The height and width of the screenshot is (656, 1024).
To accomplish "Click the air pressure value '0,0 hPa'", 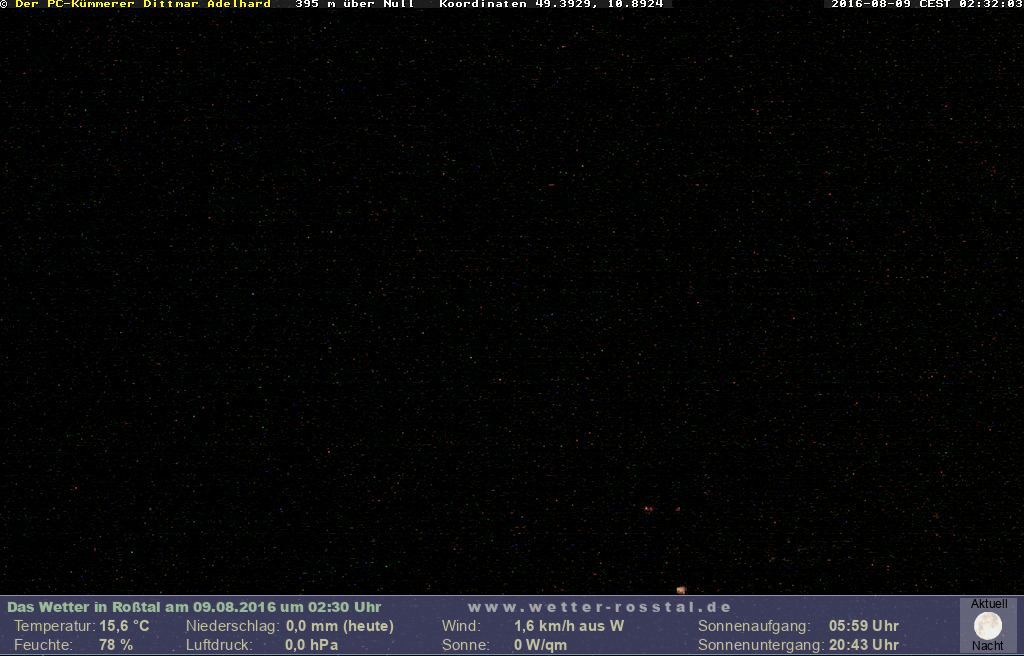I will tap(312, 645).
